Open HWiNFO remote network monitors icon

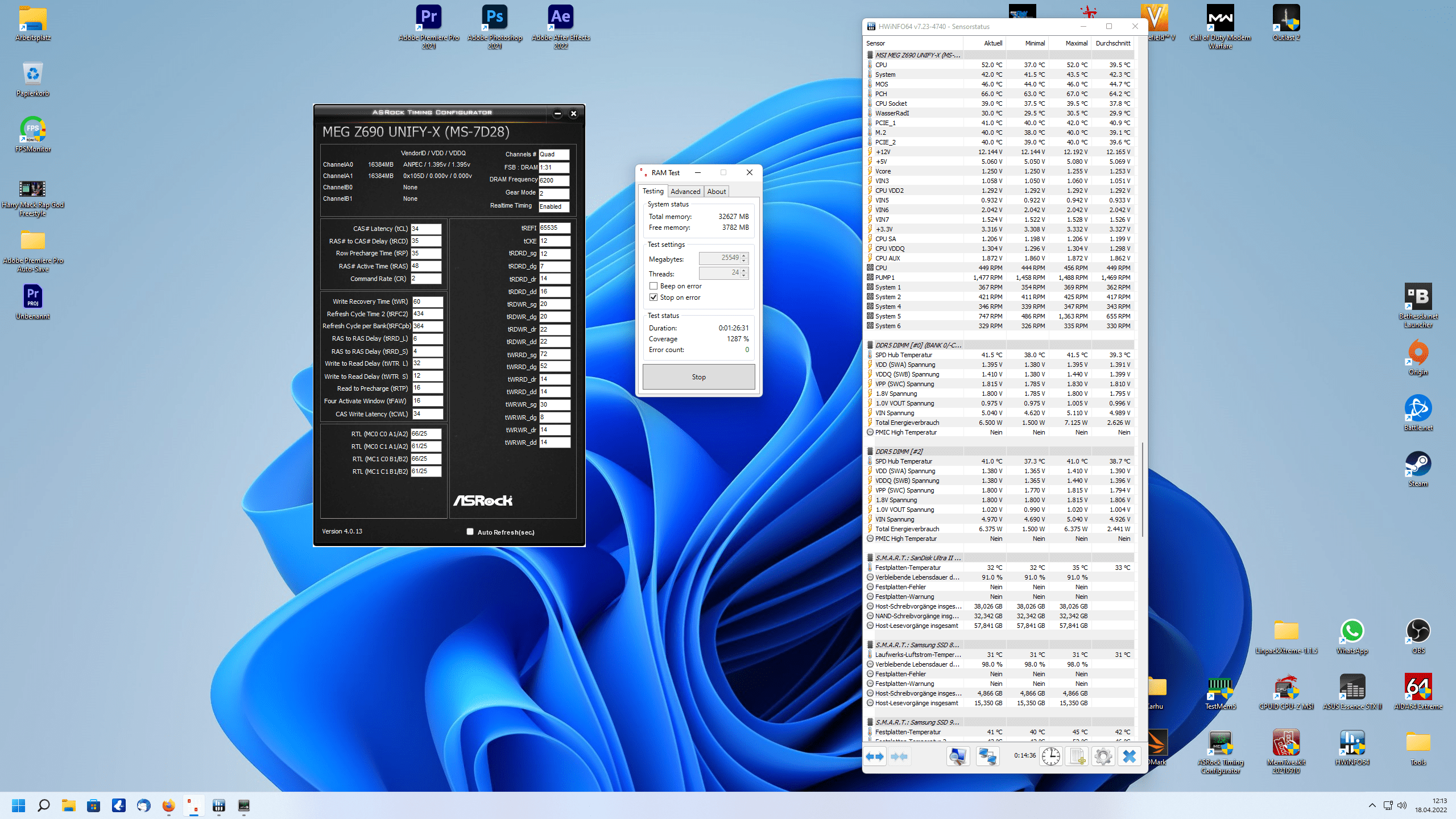point(987,756)
